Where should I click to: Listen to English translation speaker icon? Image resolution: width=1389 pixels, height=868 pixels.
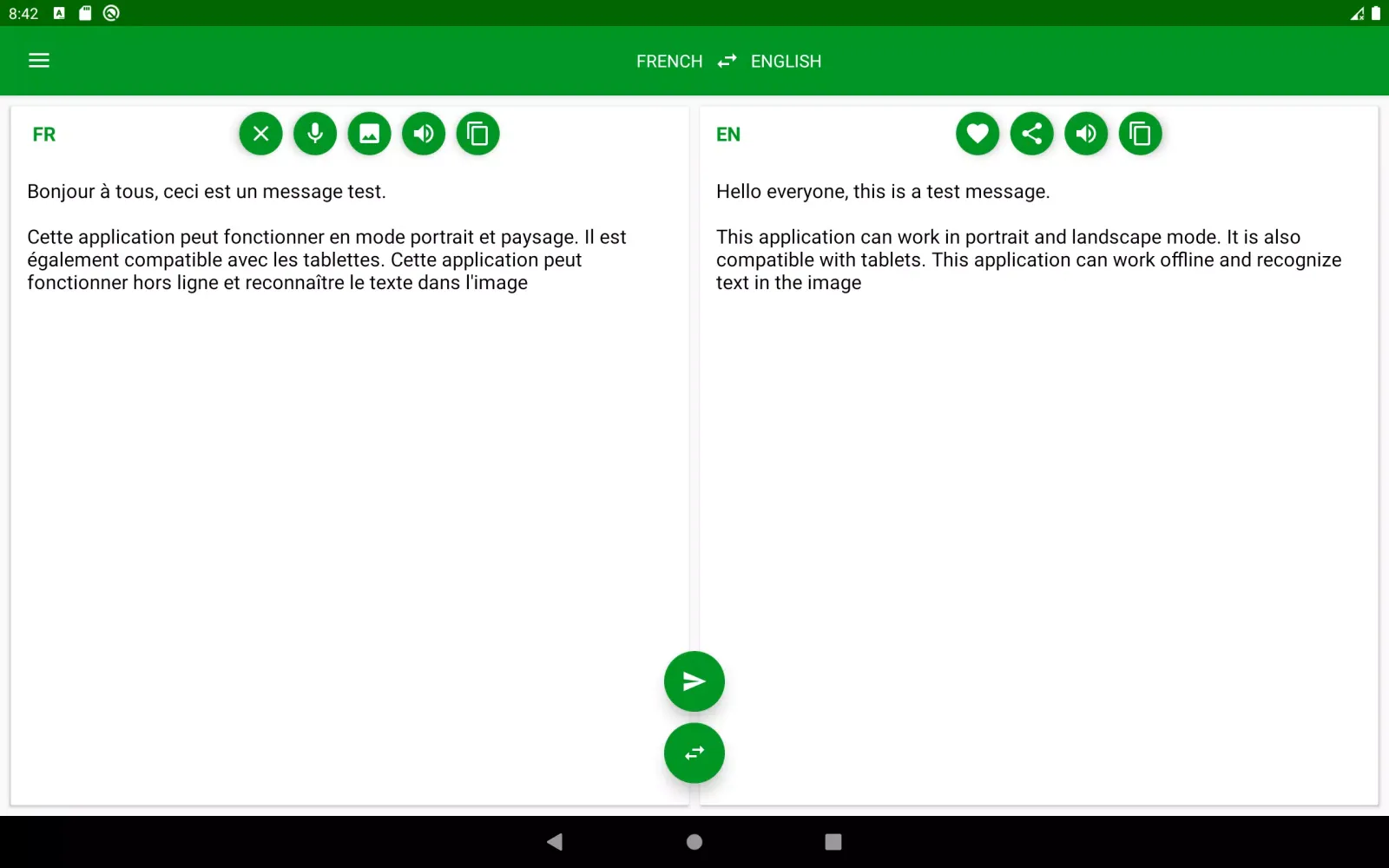point(1086,134)
